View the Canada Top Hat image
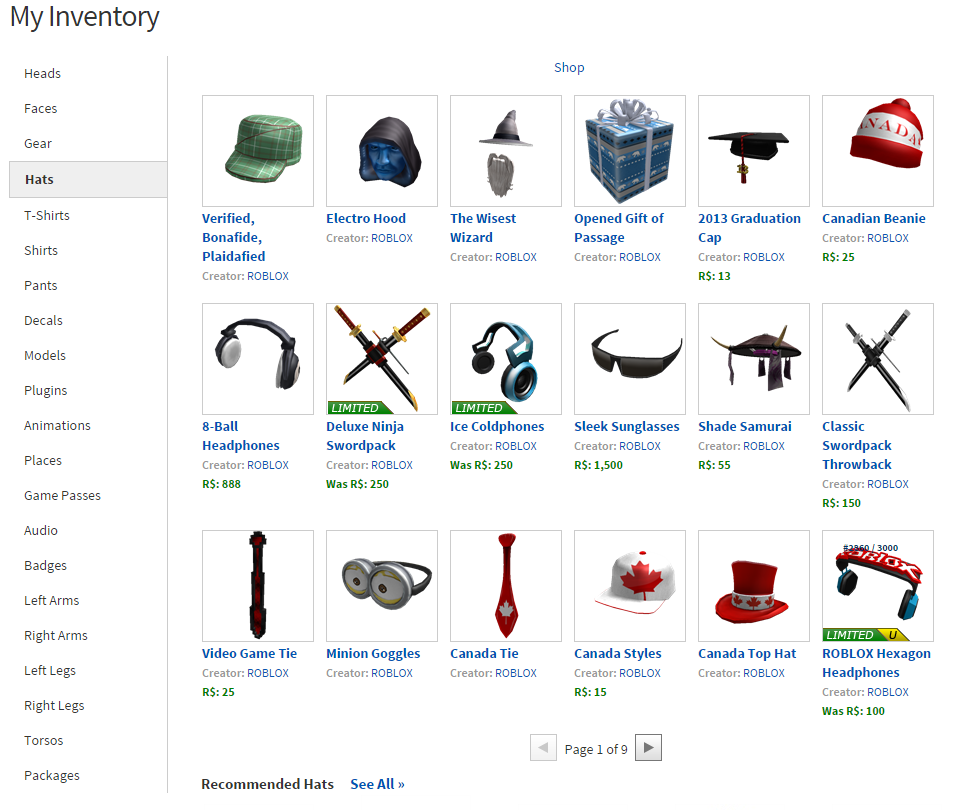The width and height of the screenshot is (972, 810). pyautogui.click(x=754, y=586)
